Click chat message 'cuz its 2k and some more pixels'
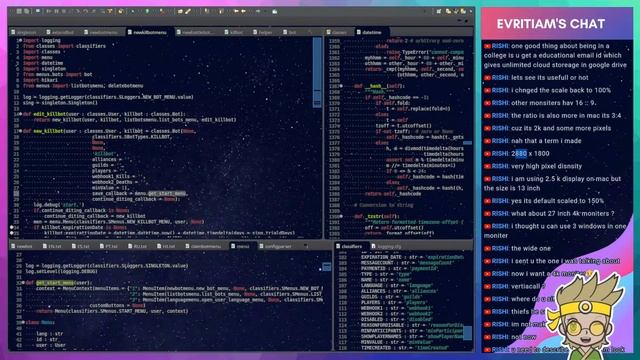The width and height of the screenshot is (640, 360). point(561,129)
